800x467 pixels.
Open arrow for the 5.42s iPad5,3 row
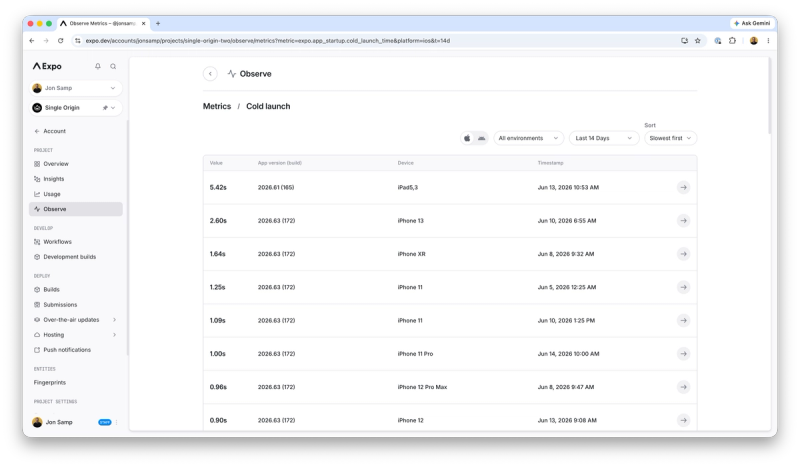pos(683,187)
